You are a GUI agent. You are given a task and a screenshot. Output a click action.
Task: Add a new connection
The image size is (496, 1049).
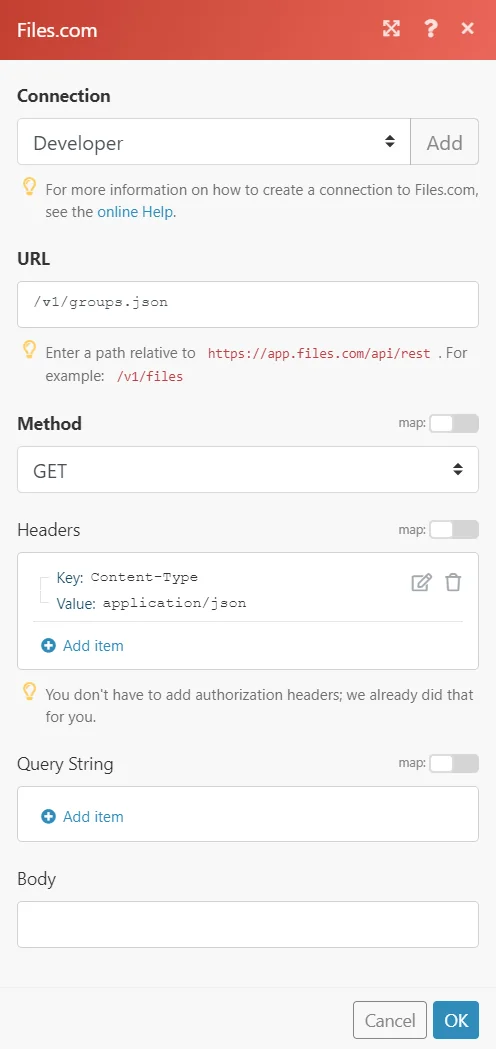444,142
